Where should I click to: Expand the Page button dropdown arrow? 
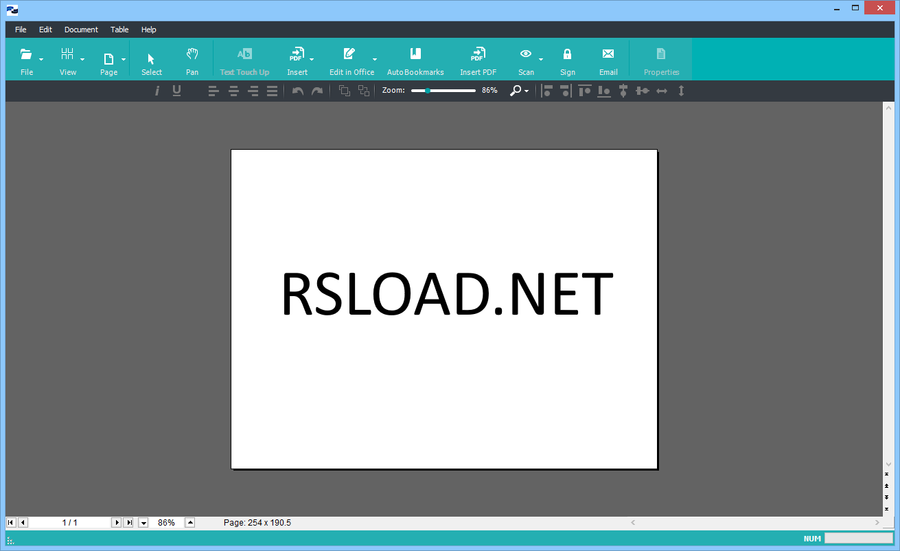point(123,59)
